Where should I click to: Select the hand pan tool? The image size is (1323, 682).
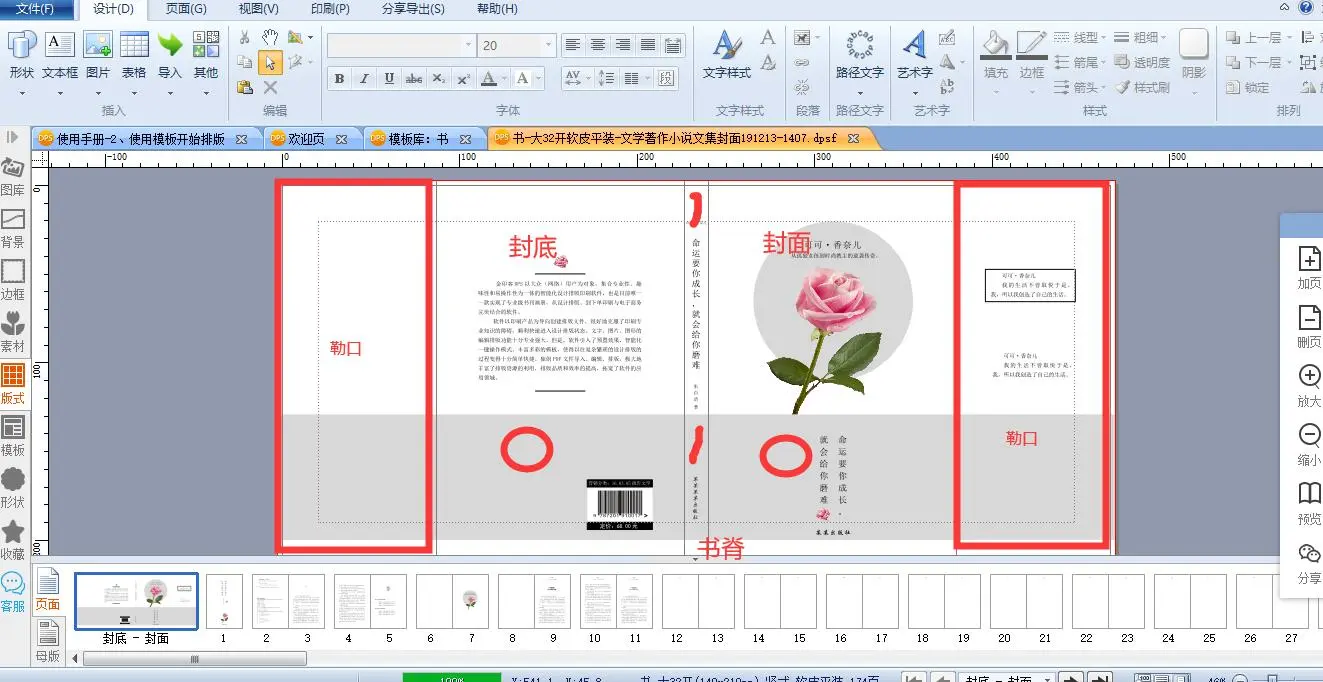tap(270, 38)
